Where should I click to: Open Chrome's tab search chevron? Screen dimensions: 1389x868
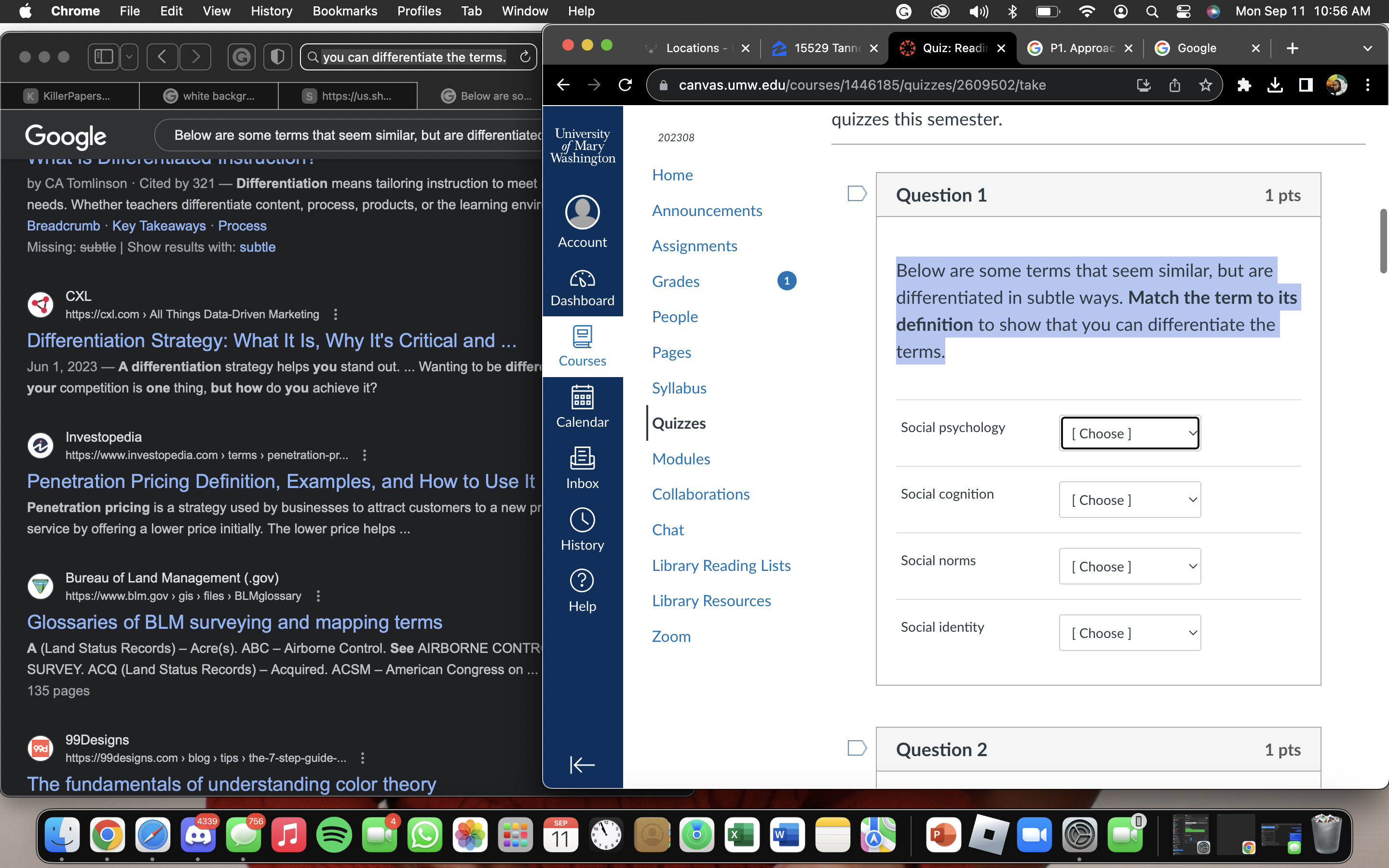click(x=1368, y=48)
